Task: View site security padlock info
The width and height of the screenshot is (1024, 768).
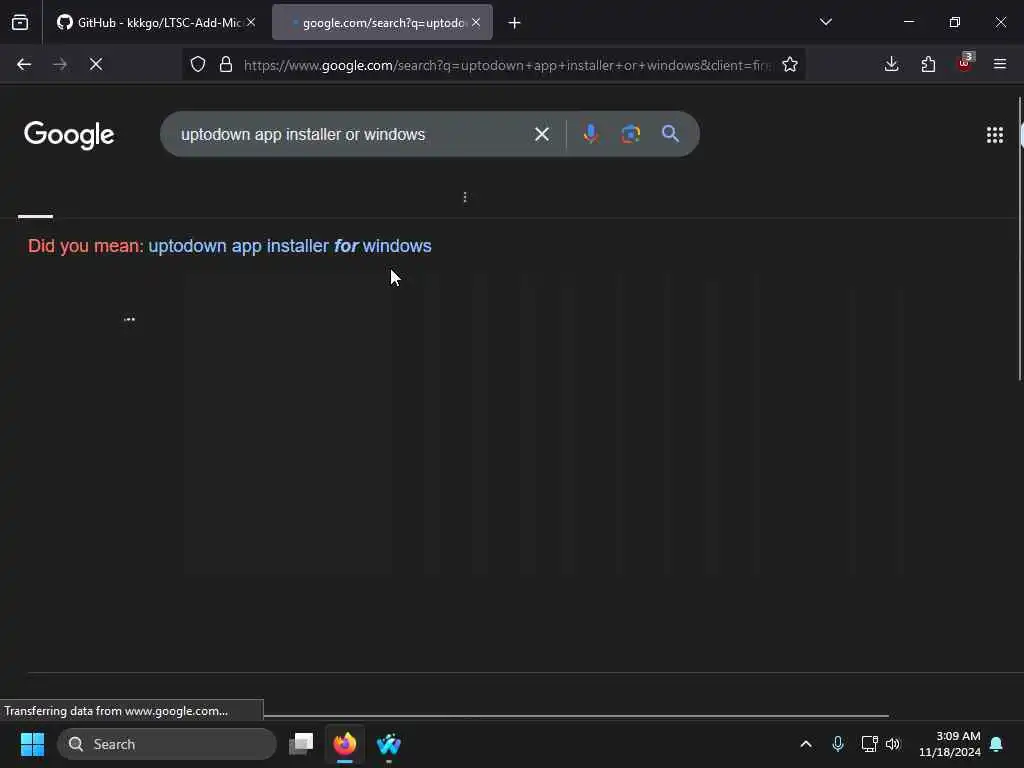Action: point(226,64)
